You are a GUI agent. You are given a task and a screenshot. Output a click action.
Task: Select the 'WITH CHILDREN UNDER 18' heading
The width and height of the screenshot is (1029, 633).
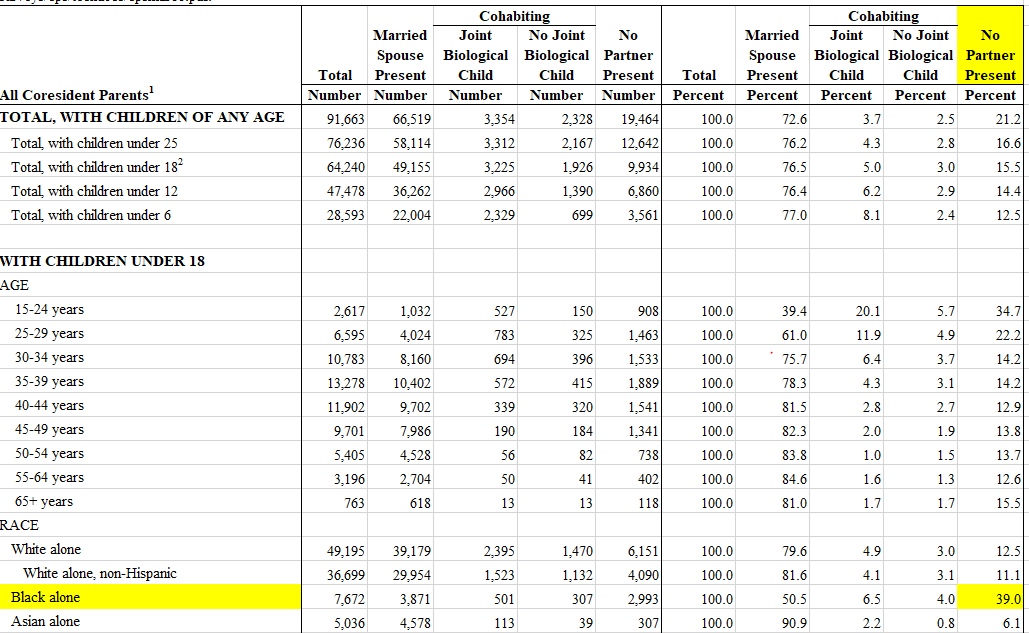[x=102, y=261]
